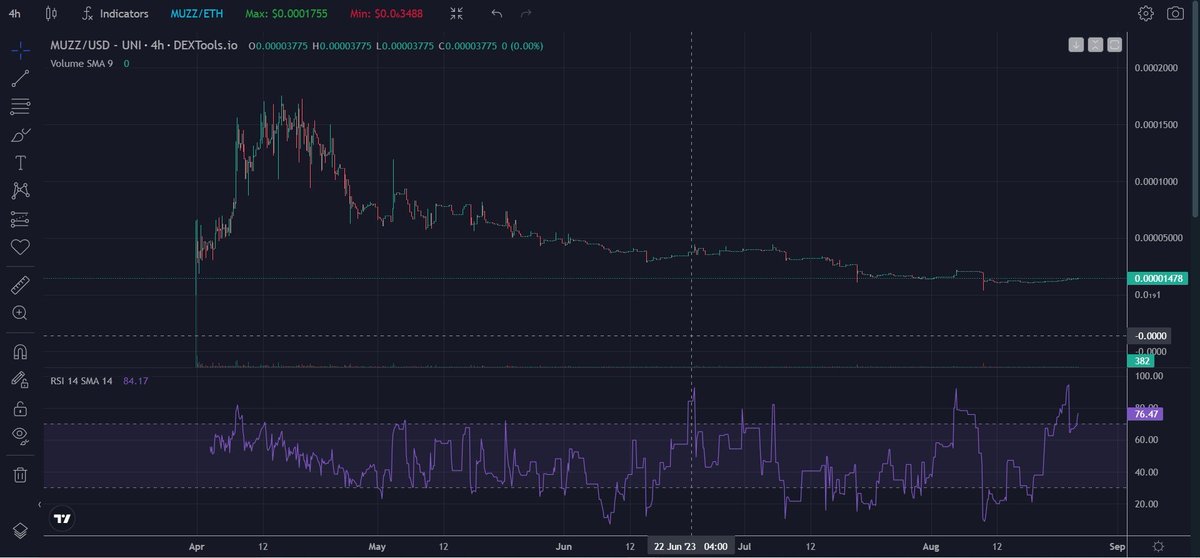Remove drawings with the trash icon
The image size is (1200, 558).
[19, 475]
